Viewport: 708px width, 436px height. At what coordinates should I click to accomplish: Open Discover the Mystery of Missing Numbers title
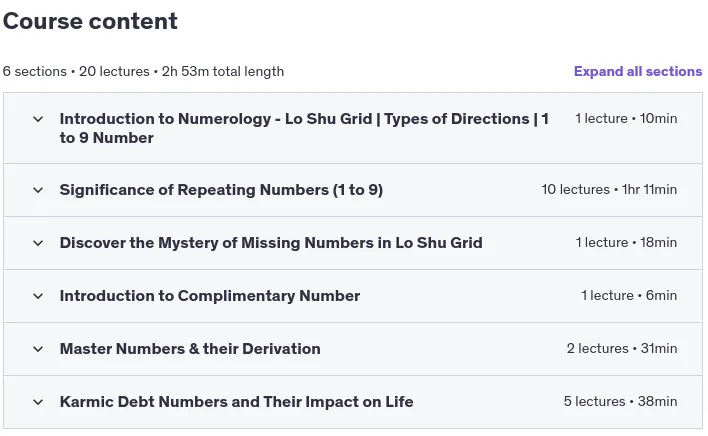point(271,243)
